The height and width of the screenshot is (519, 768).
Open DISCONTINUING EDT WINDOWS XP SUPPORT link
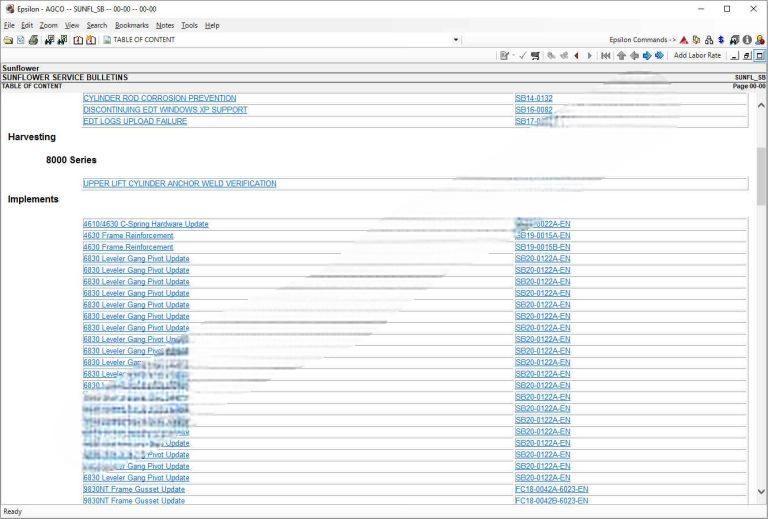165,110
